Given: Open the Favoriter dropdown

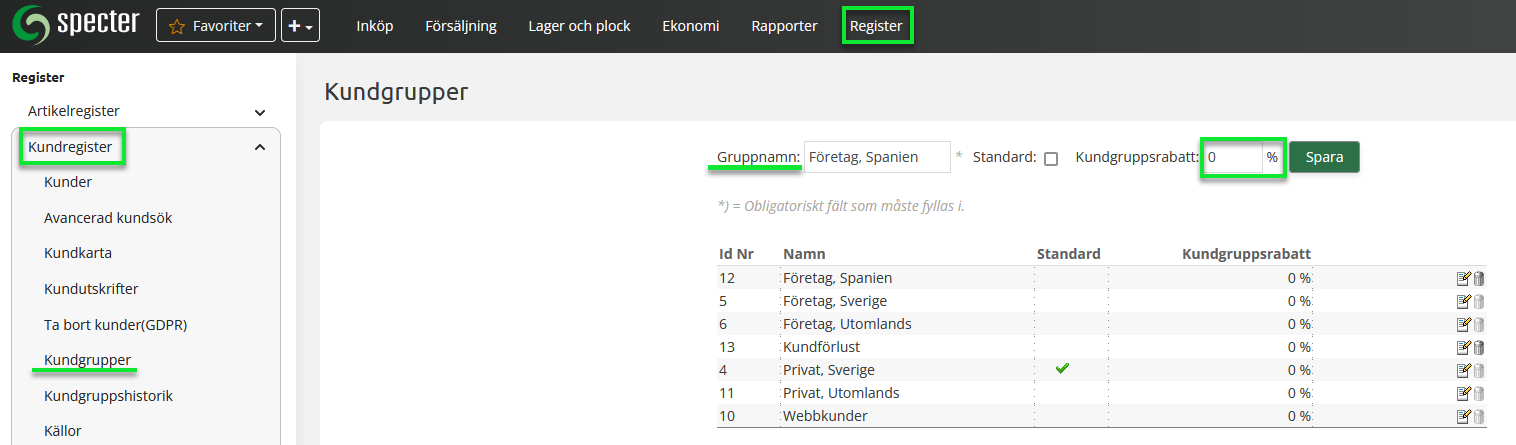Looking at the screenshot, I should pos(215,26).
